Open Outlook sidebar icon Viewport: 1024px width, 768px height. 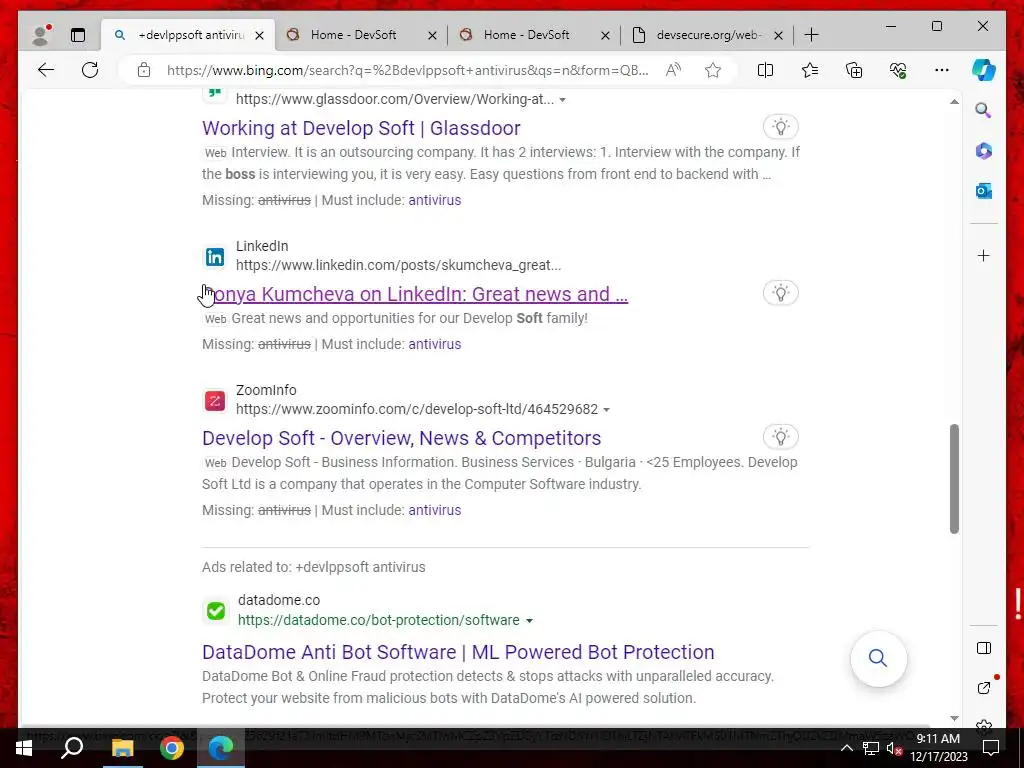[984, 191]
